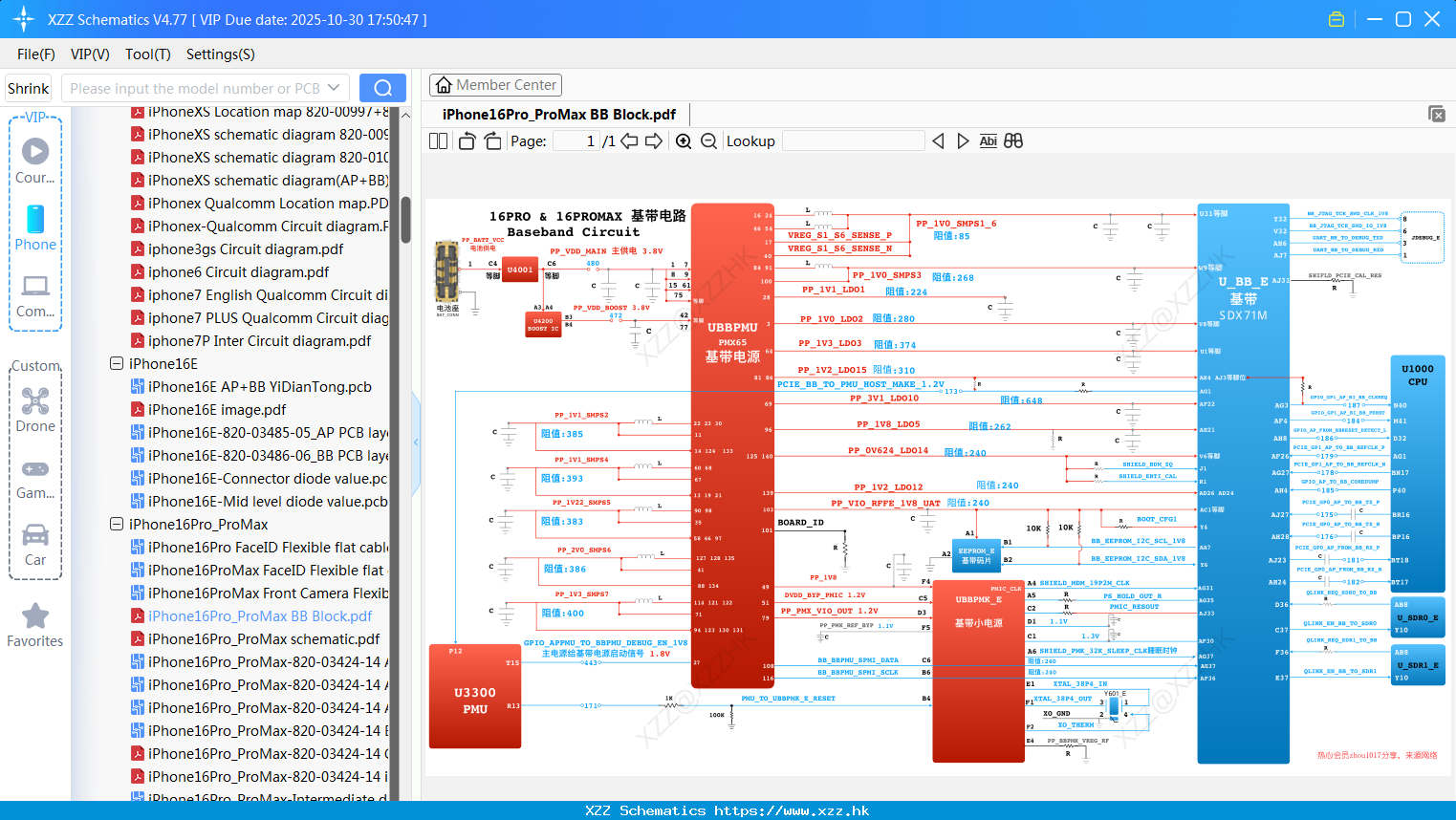Go to the previous page arrow
Viewport: 1456px width, 820px height.
[x=629, y=141]
